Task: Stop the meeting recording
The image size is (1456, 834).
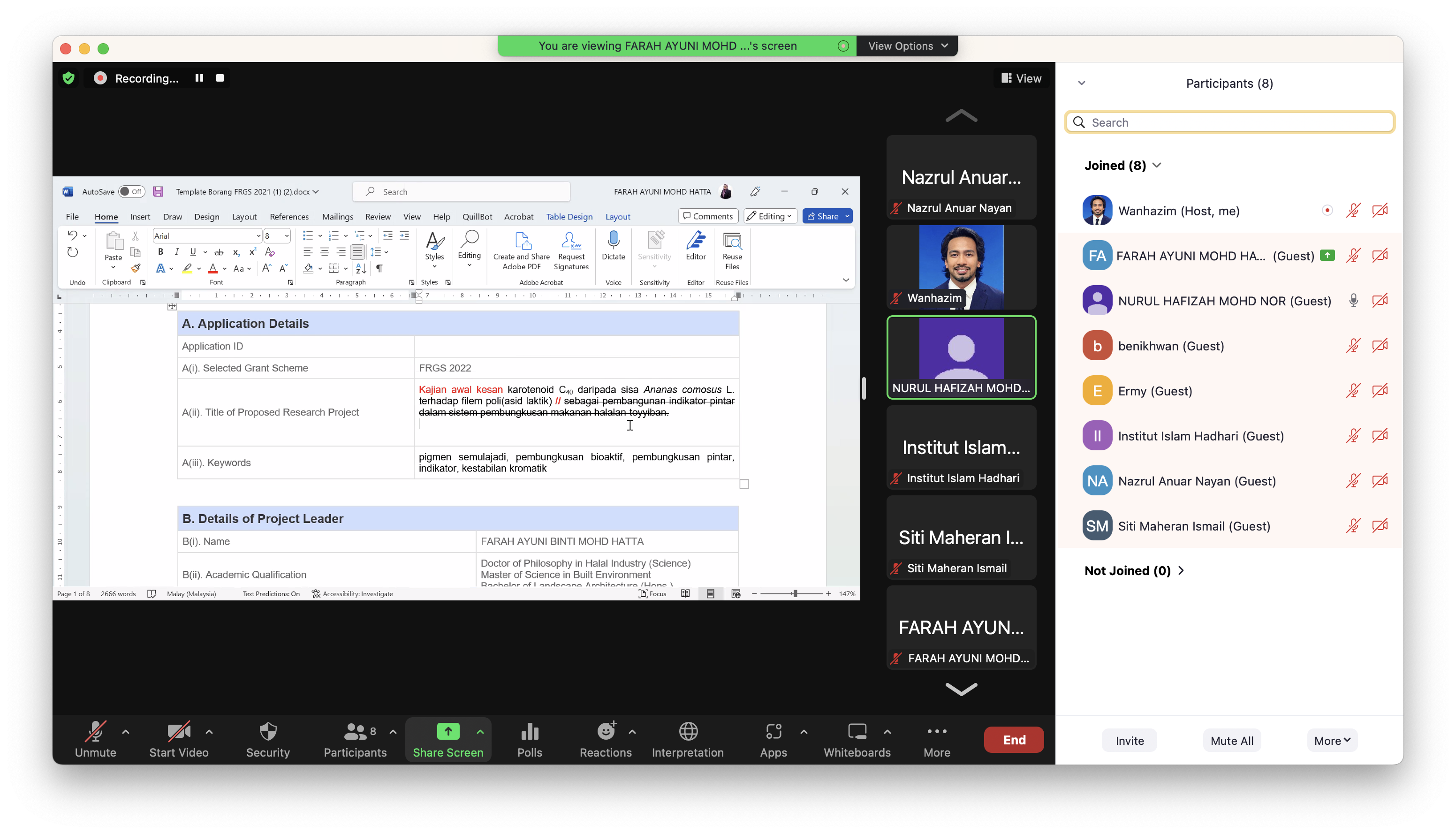Action: pyautogui.click(x=220, y=78)
